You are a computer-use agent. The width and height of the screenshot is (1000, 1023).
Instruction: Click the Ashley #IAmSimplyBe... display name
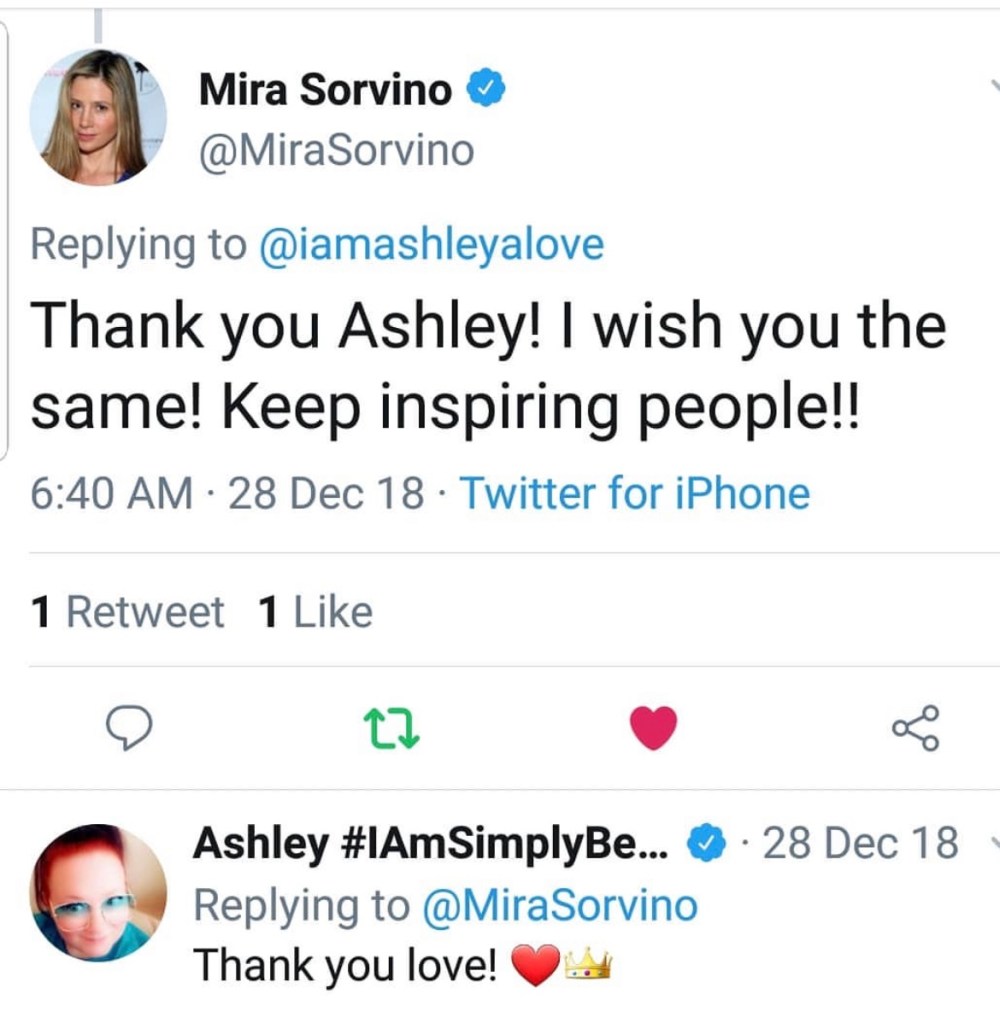coord(430,844)
